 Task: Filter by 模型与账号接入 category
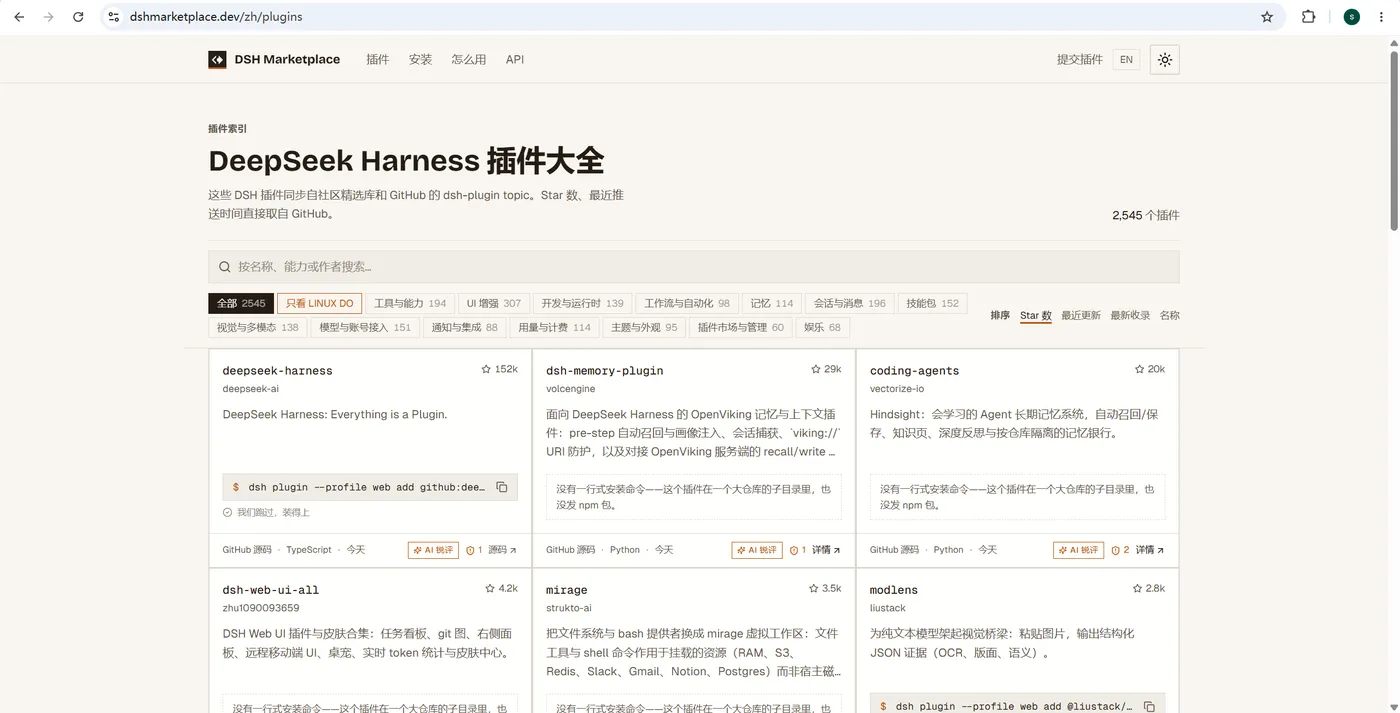coord(365,327)
